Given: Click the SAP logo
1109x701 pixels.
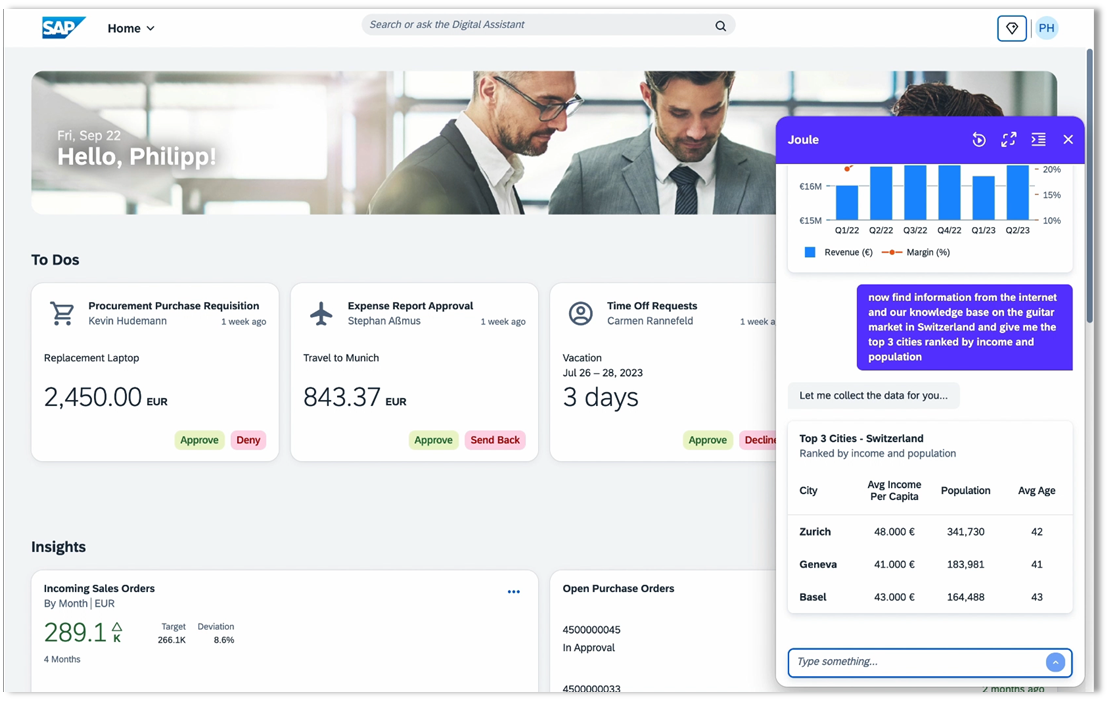Looking at the screenshot, I should point(63,28).
